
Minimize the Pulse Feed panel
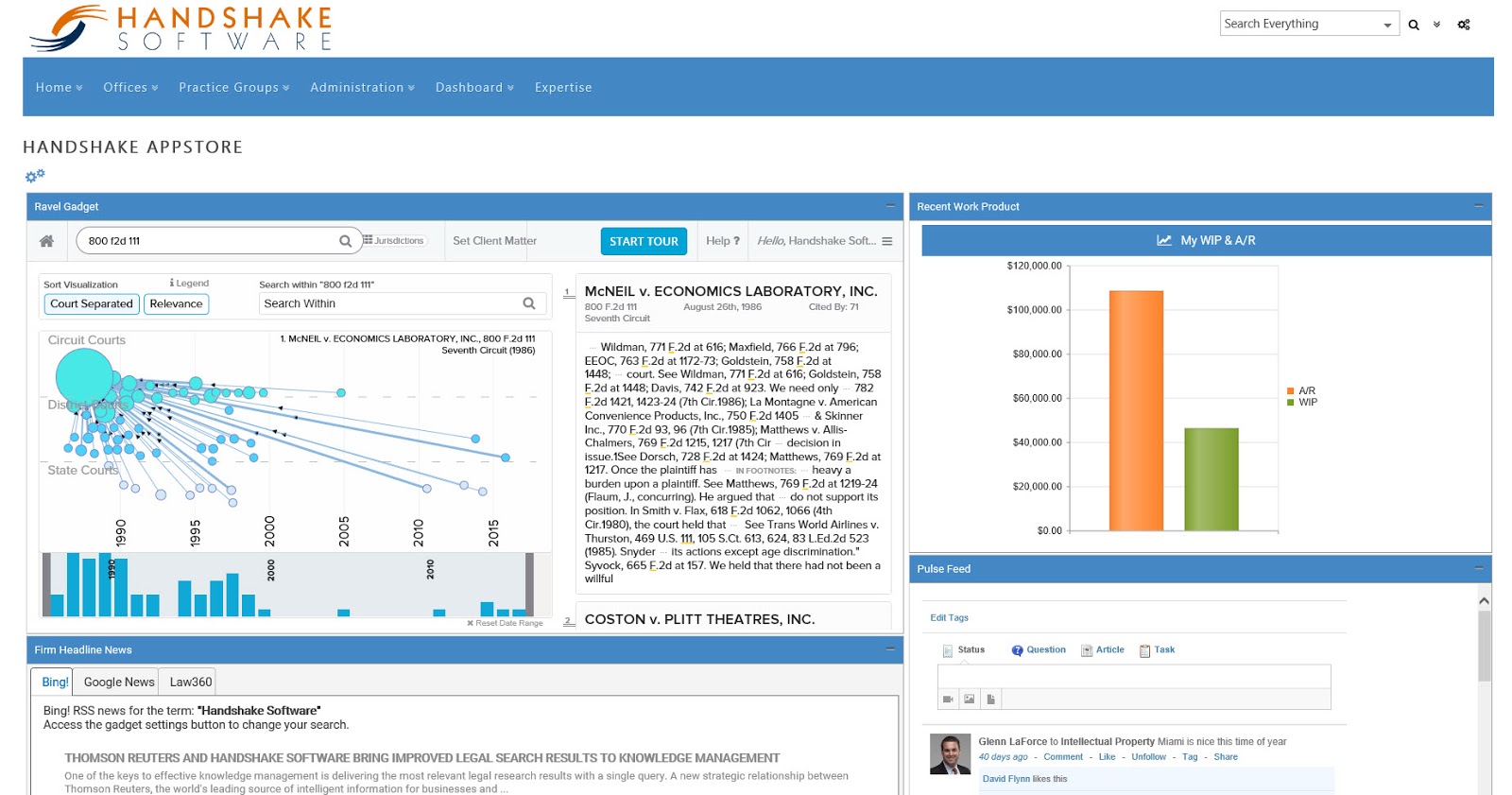point(1479,567)
